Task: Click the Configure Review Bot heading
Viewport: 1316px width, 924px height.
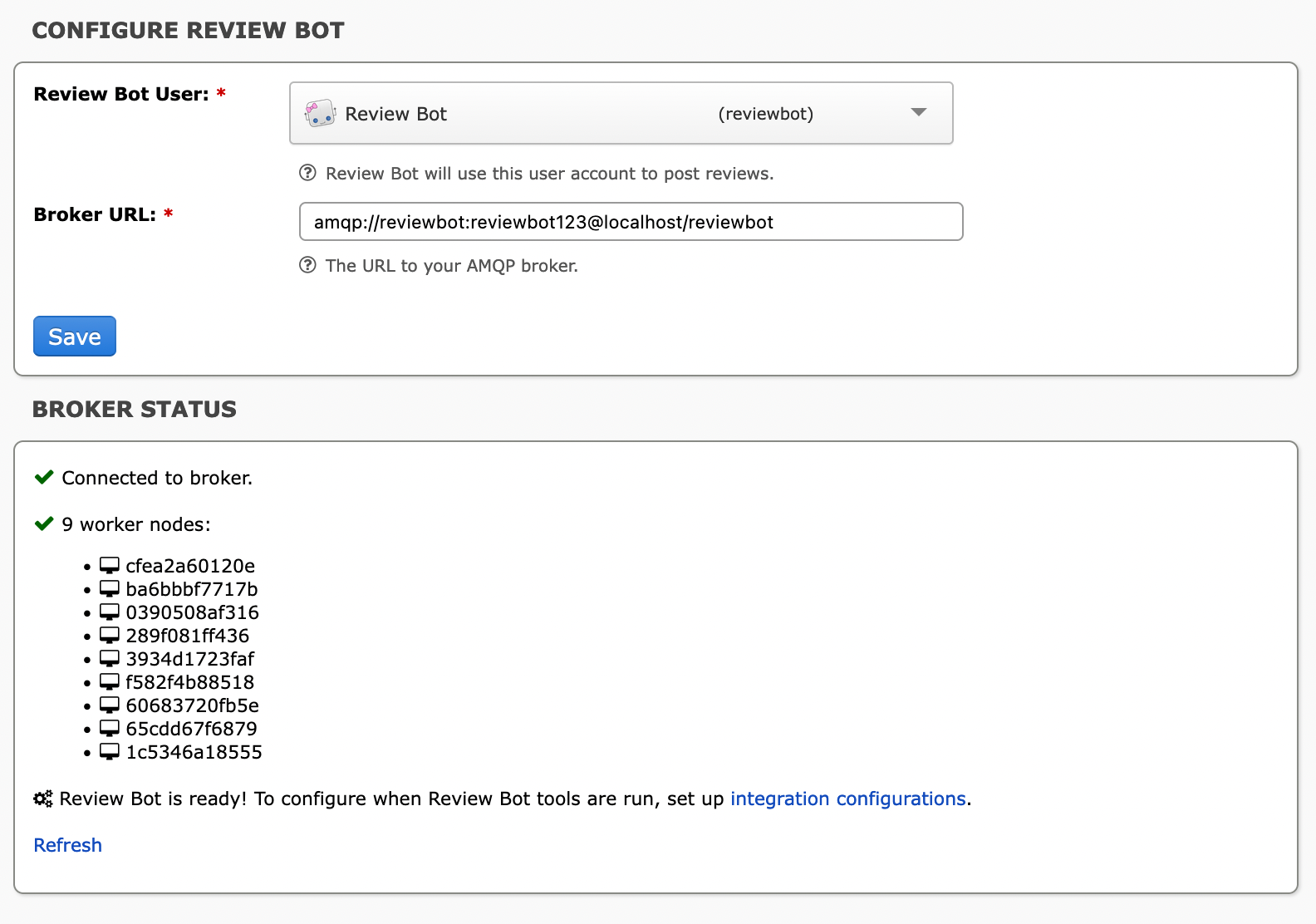Action: pos(189,30)
